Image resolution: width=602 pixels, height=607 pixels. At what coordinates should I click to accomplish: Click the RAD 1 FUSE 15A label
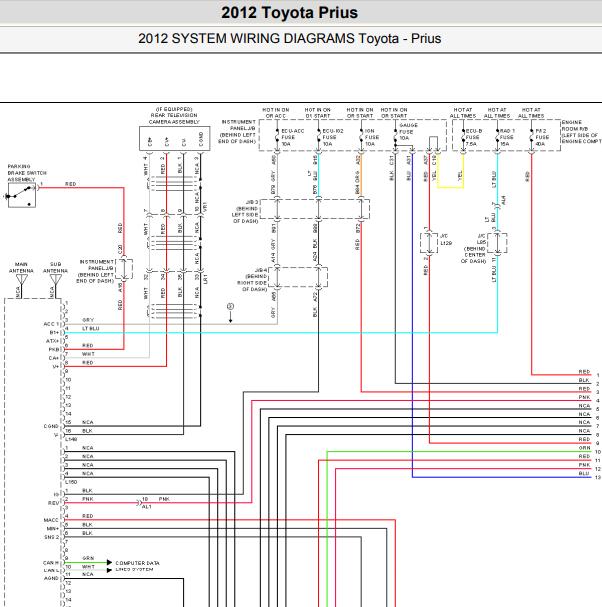[507, 137]
